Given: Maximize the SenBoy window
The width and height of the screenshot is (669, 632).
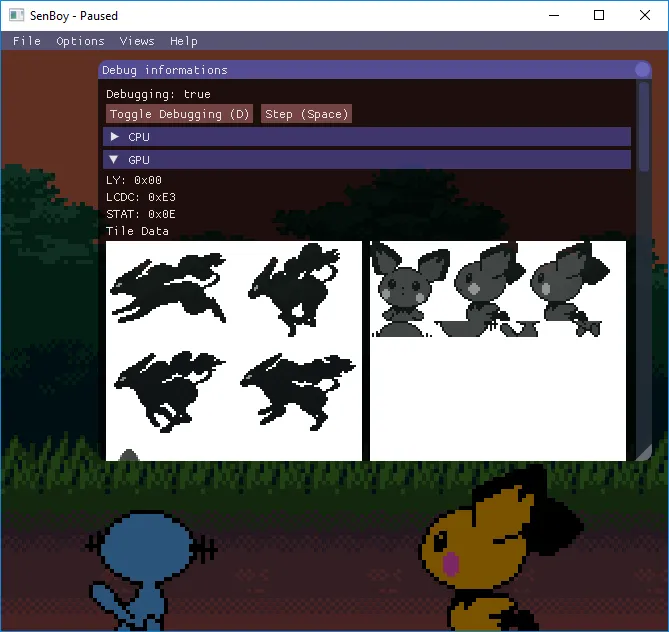Looking at the screenshot, I should pos(599,15).
